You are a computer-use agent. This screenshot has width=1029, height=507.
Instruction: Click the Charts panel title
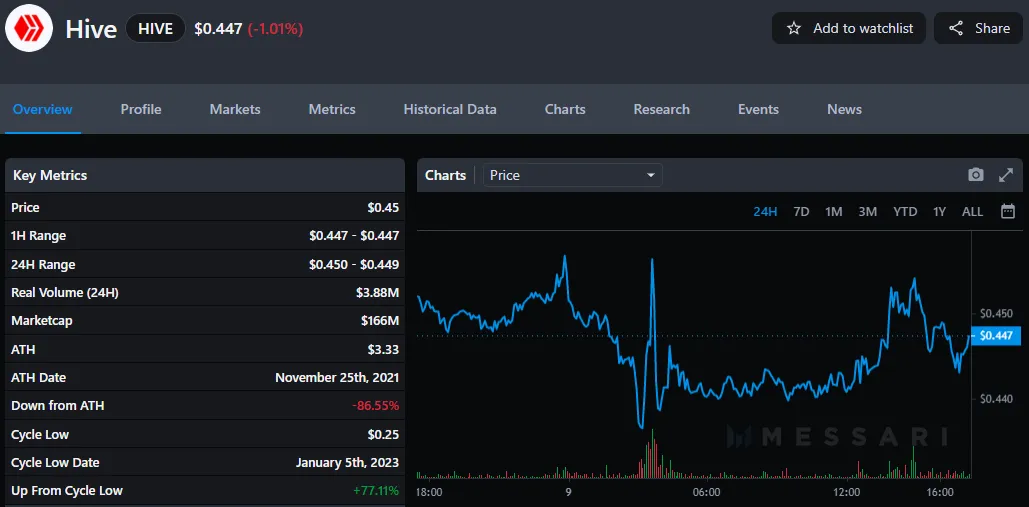click(446, 175)
